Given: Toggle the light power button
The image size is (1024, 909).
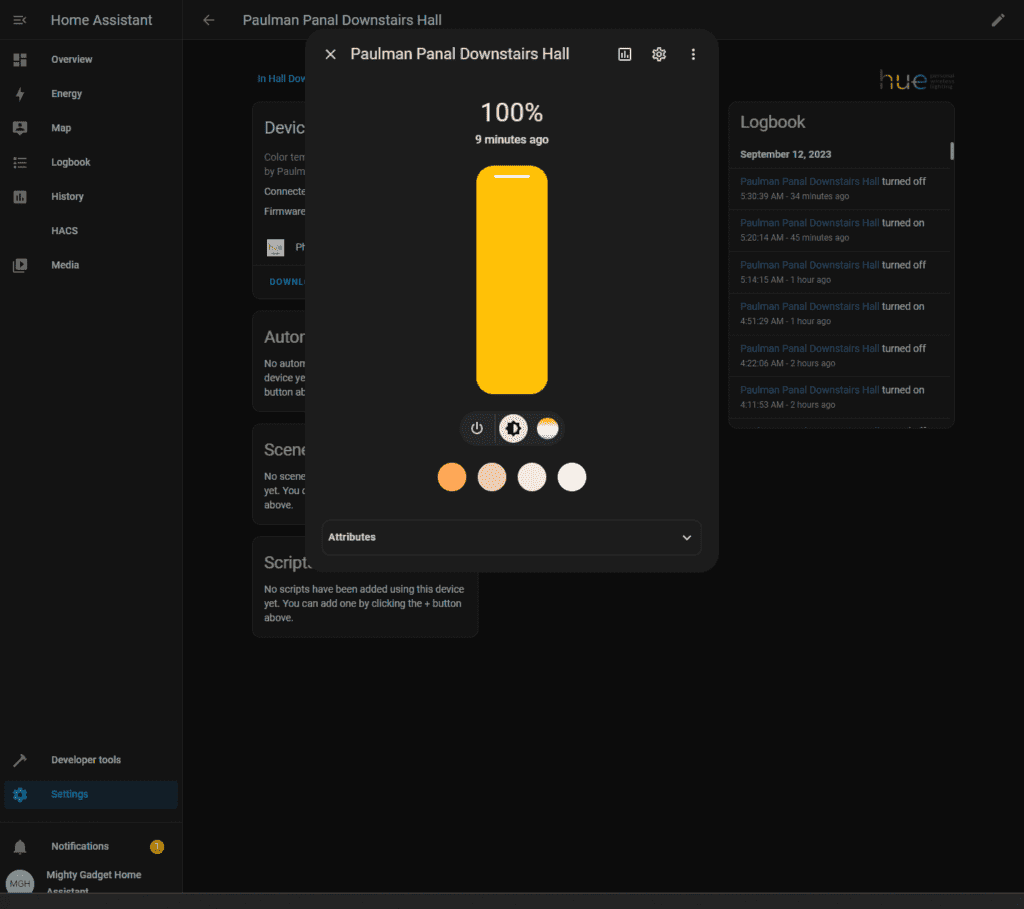Looking at the screenshot, I should [x=477, y=429].
